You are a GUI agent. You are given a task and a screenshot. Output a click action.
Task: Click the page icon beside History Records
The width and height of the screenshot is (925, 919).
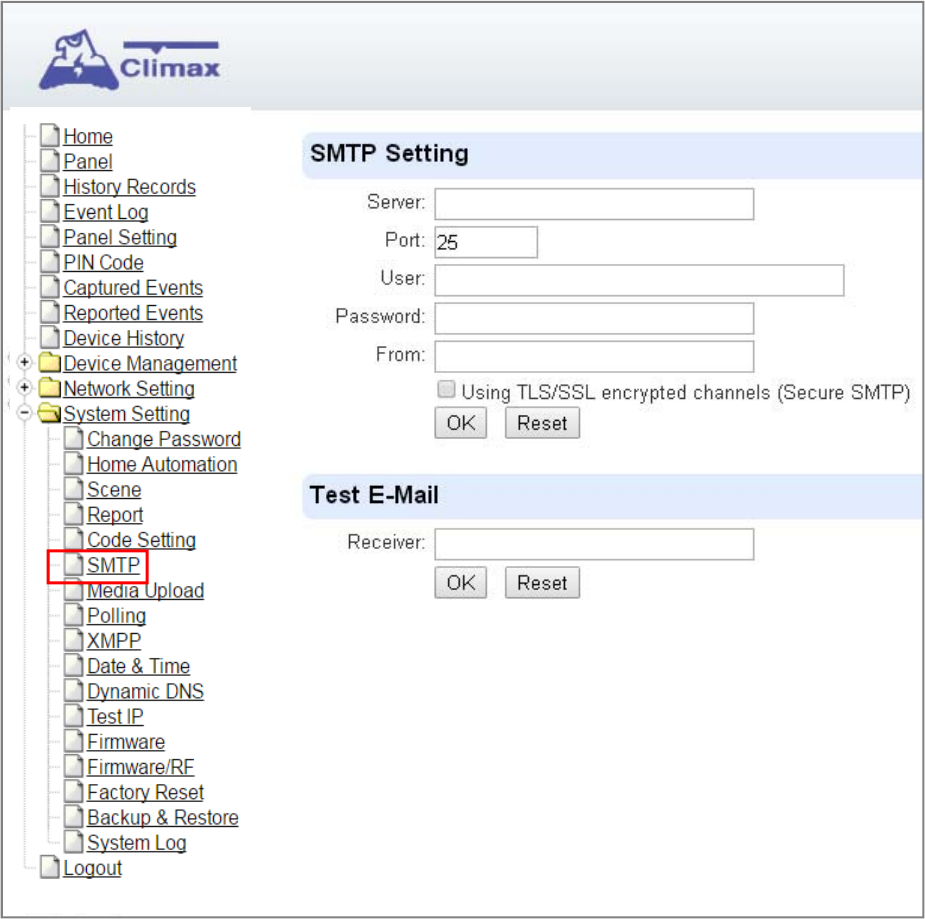click(x=50, y=186)
